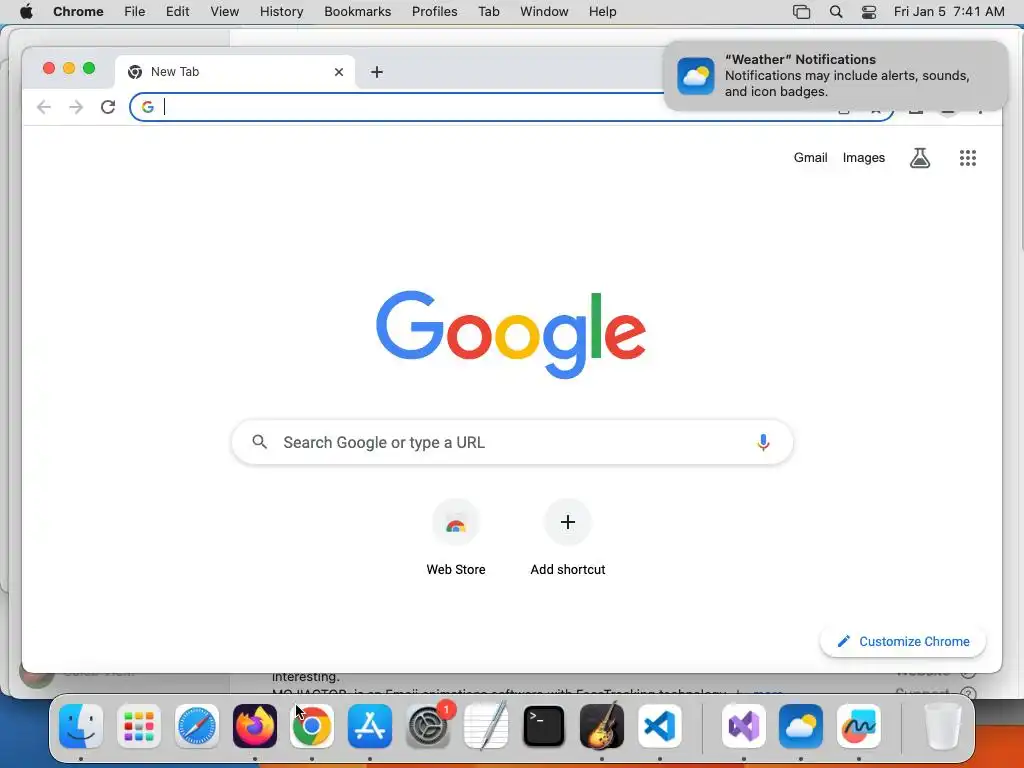Open the Window menu
Image resolution: width=1024 pixels, height=768 pixels.
point(544,12)
